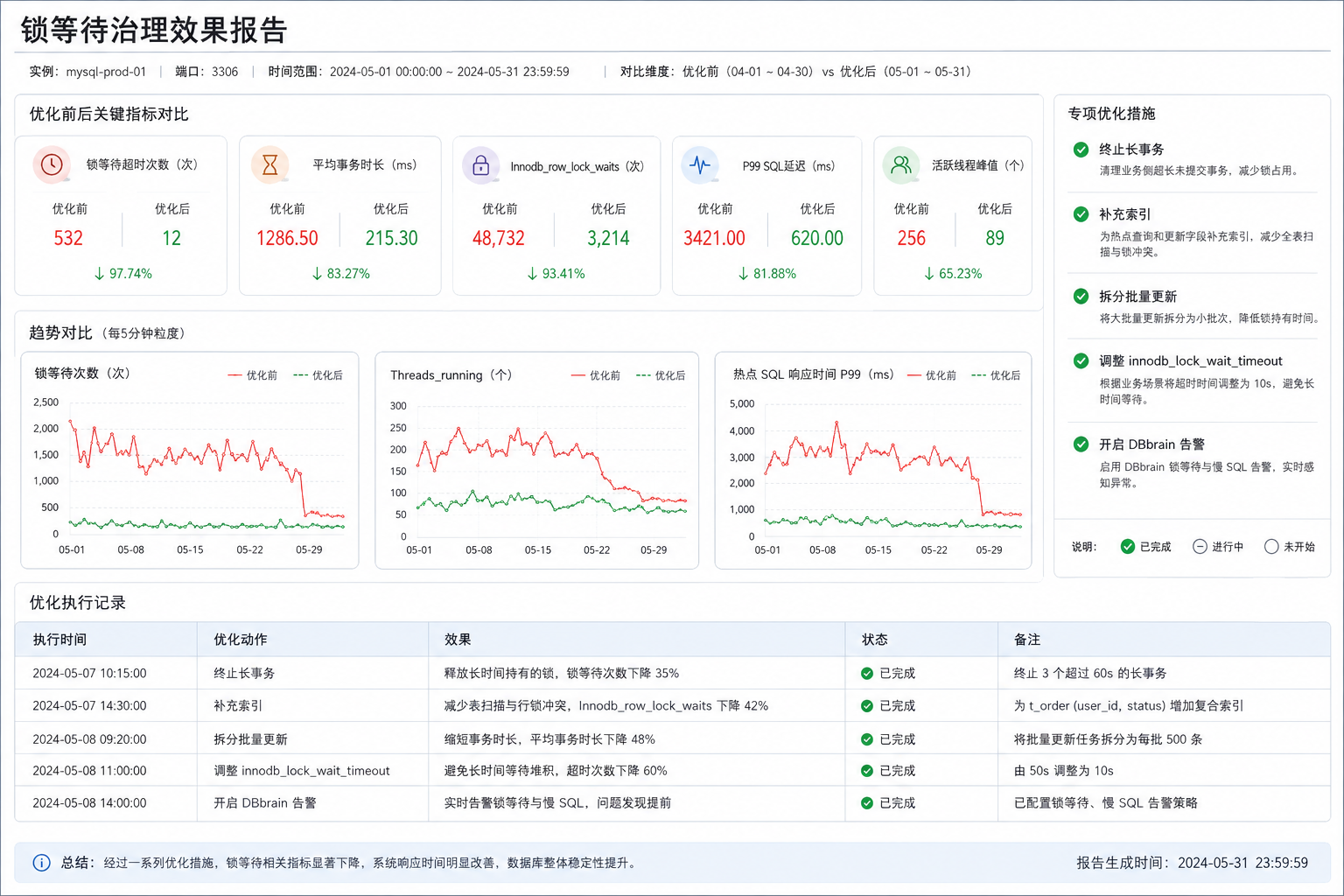Click the value 215.30 average transaction duration

391,238
